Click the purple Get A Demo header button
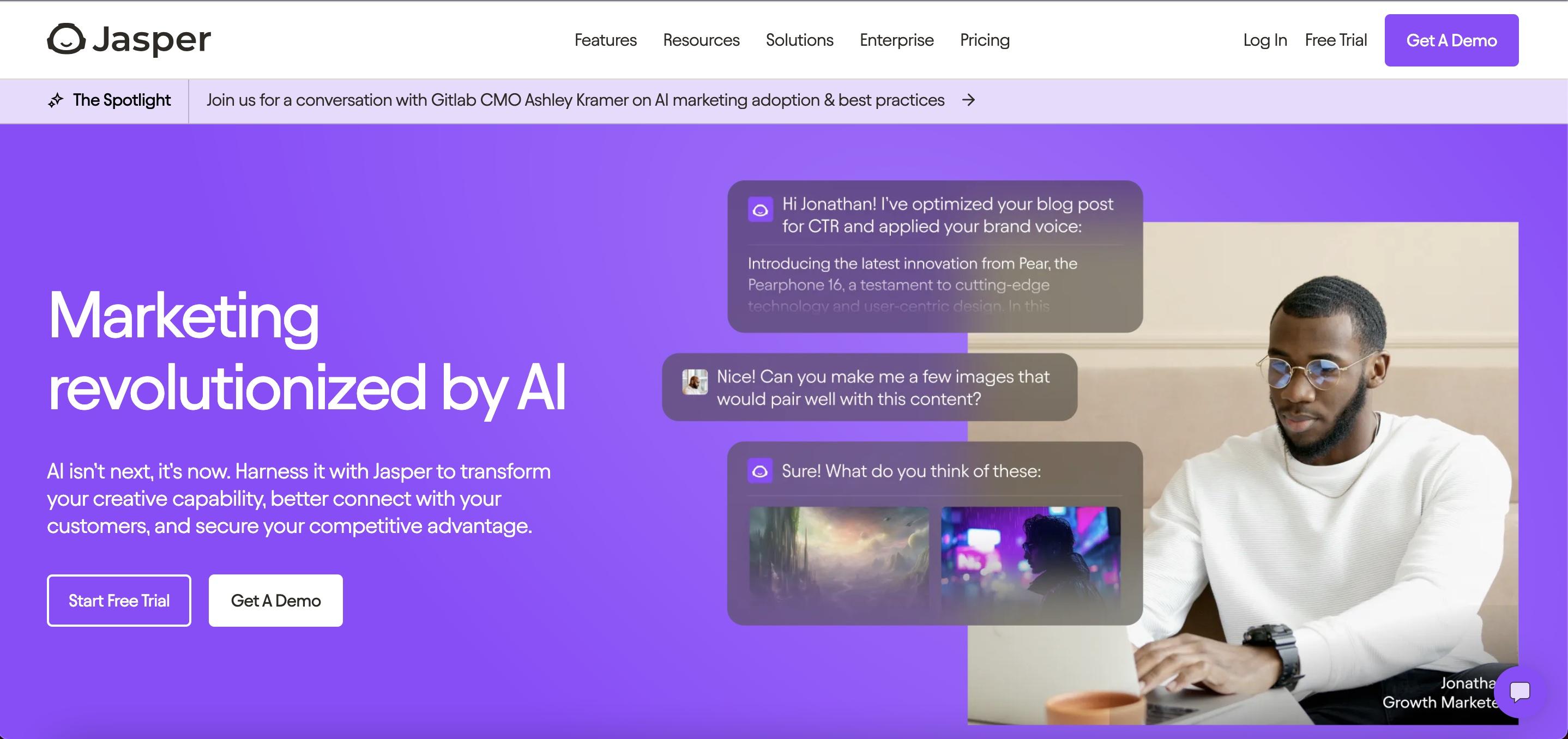The height and width of the screenshot is (739, 1568). (x=1451, y=40)
